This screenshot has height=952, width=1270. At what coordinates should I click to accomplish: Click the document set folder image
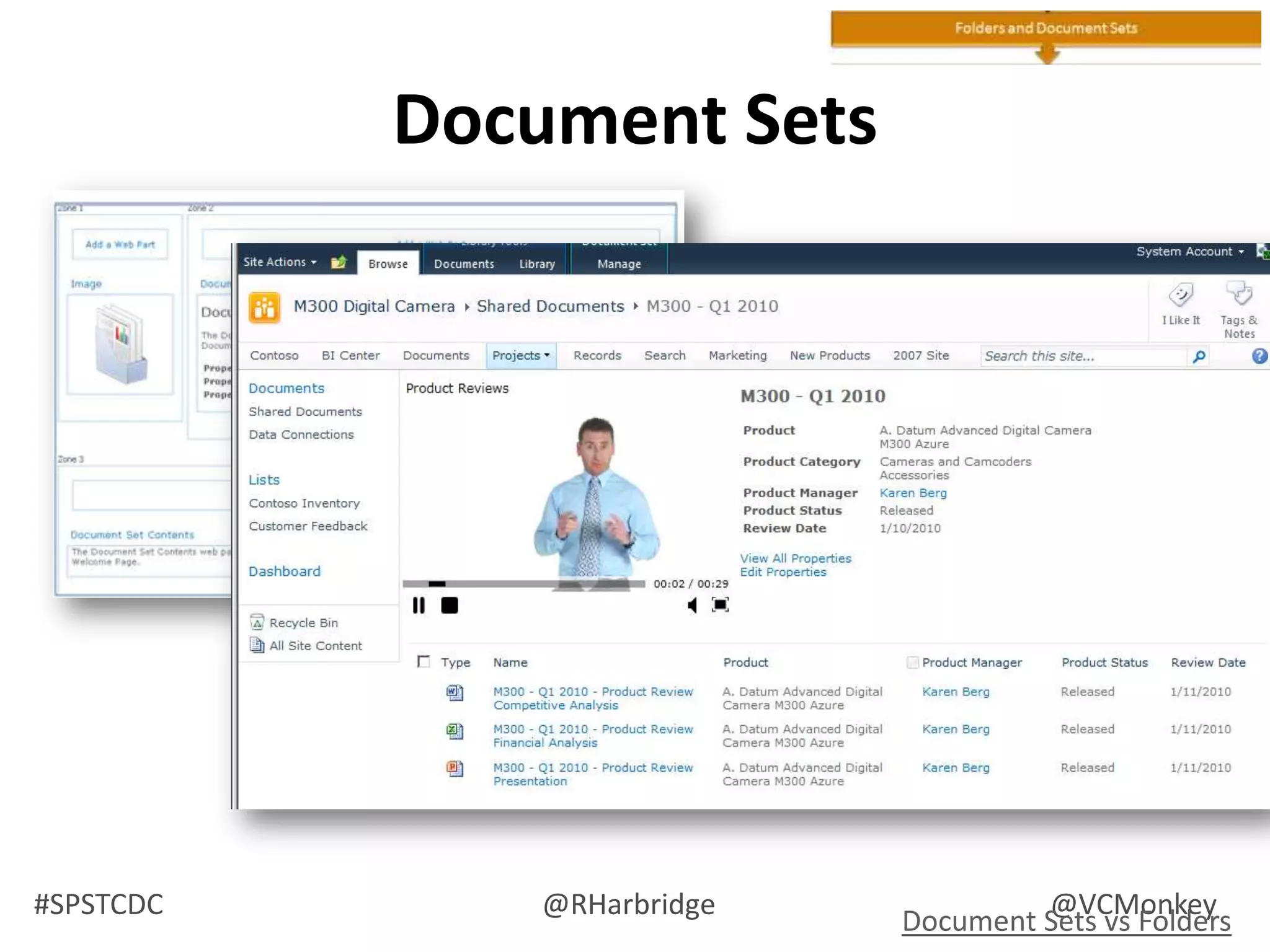(121, 344)
